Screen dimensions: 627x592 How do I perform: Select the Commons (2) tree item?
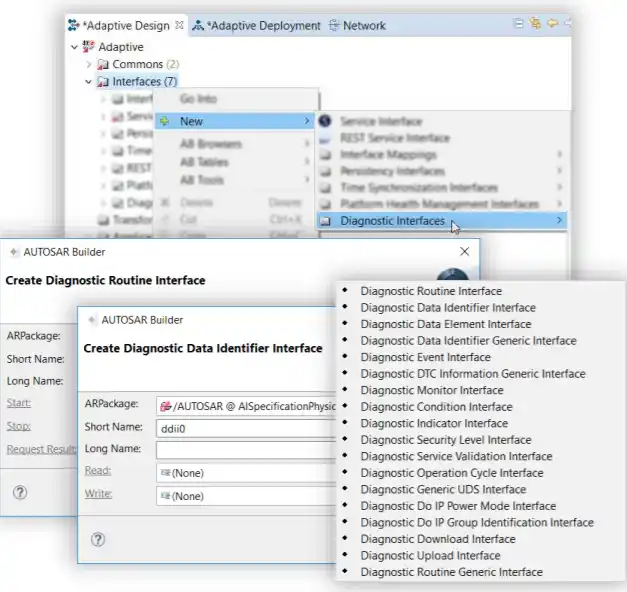146,64
